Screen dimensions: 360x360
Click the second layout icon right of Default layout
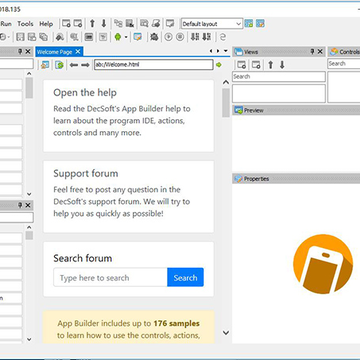tap(260, 24)
